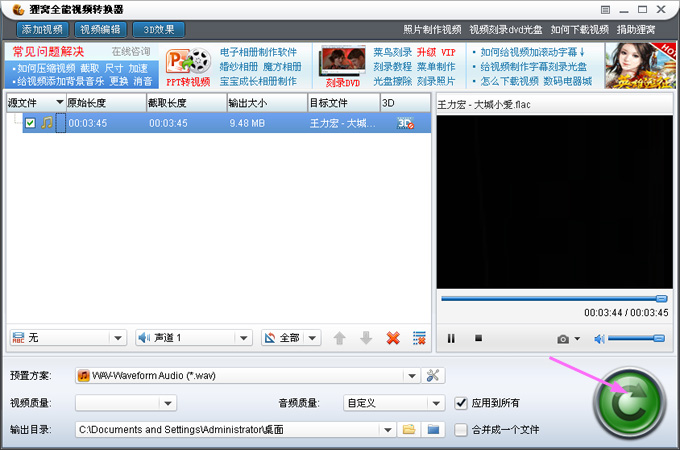Click 捐助狸窝 link
680x450 pixels.
point(636,29)
